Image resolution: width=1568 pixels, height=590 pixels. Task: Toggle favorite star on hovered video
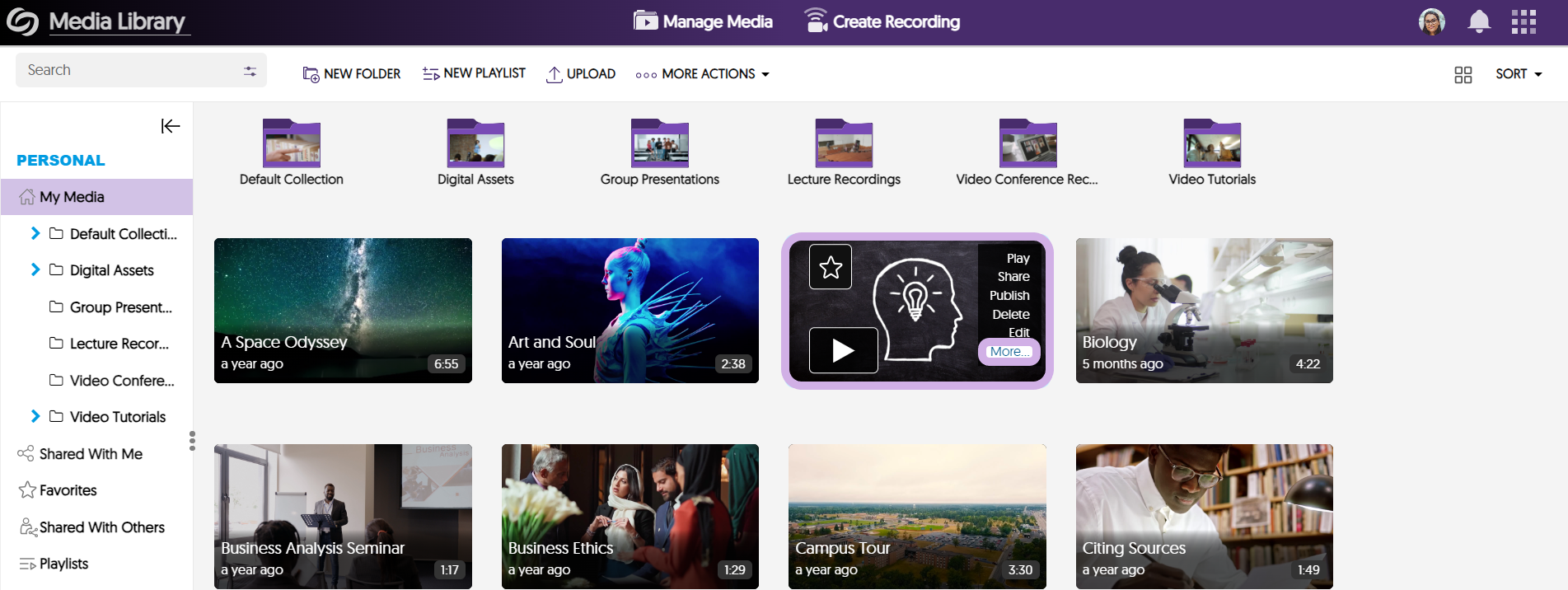[x=831, y=267]
